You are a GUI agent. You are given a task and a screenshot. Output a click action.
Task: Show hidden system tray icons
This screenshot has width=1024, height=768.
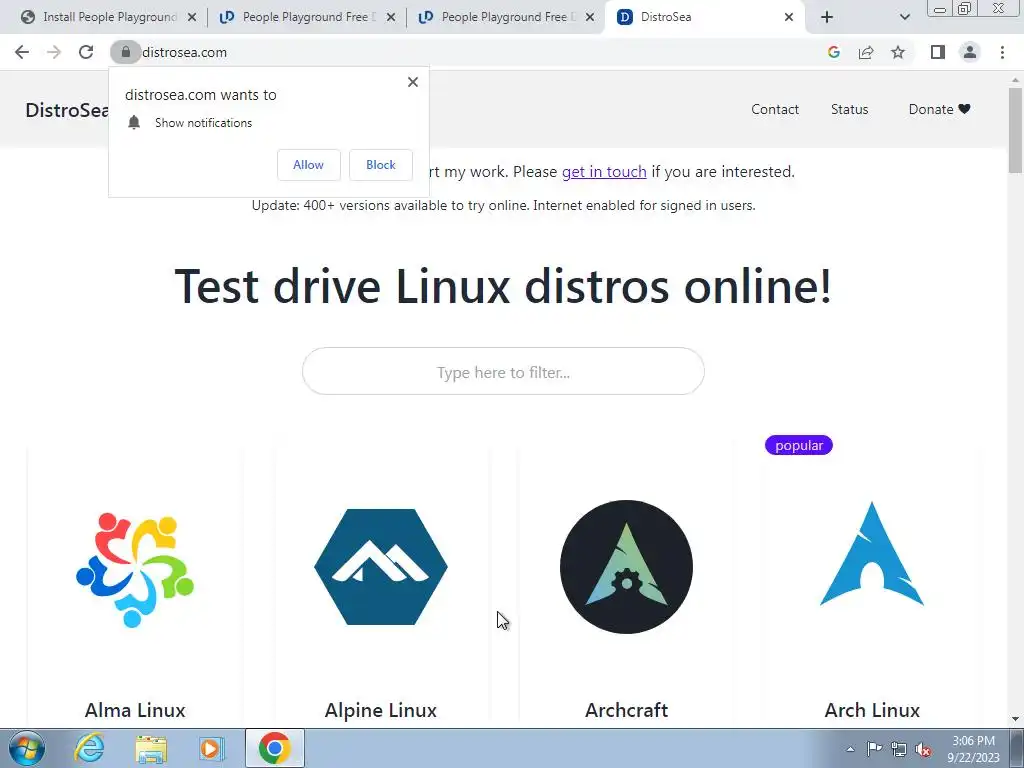point(850,749)
